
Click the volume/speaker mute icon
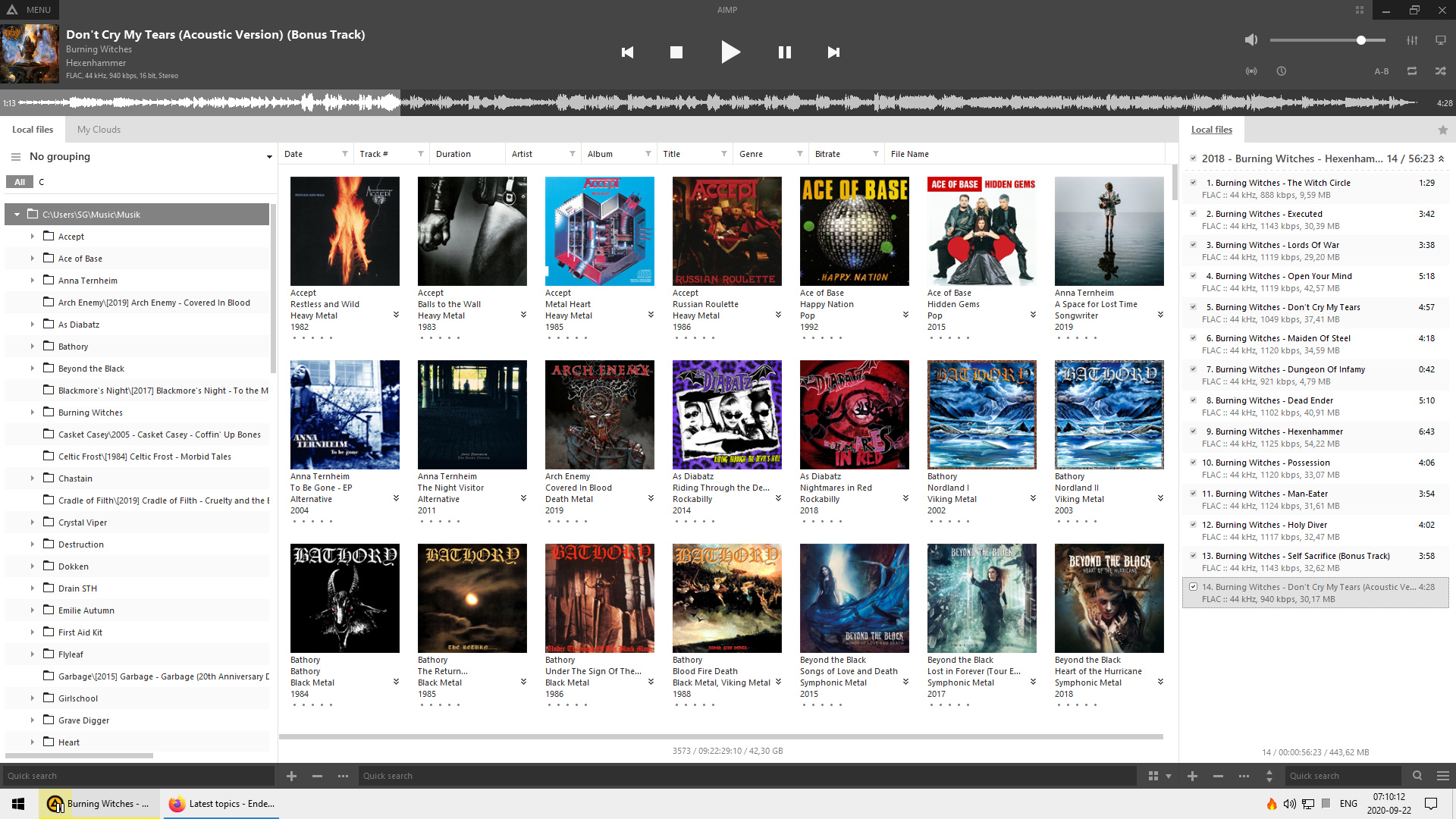[1251, 39]
